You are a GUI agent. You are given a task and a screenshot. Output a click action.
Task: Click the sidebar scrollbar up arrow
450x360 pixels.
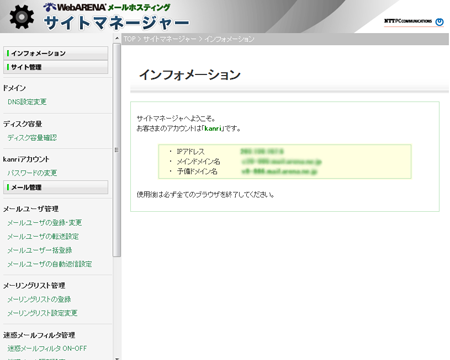point(117,38)
